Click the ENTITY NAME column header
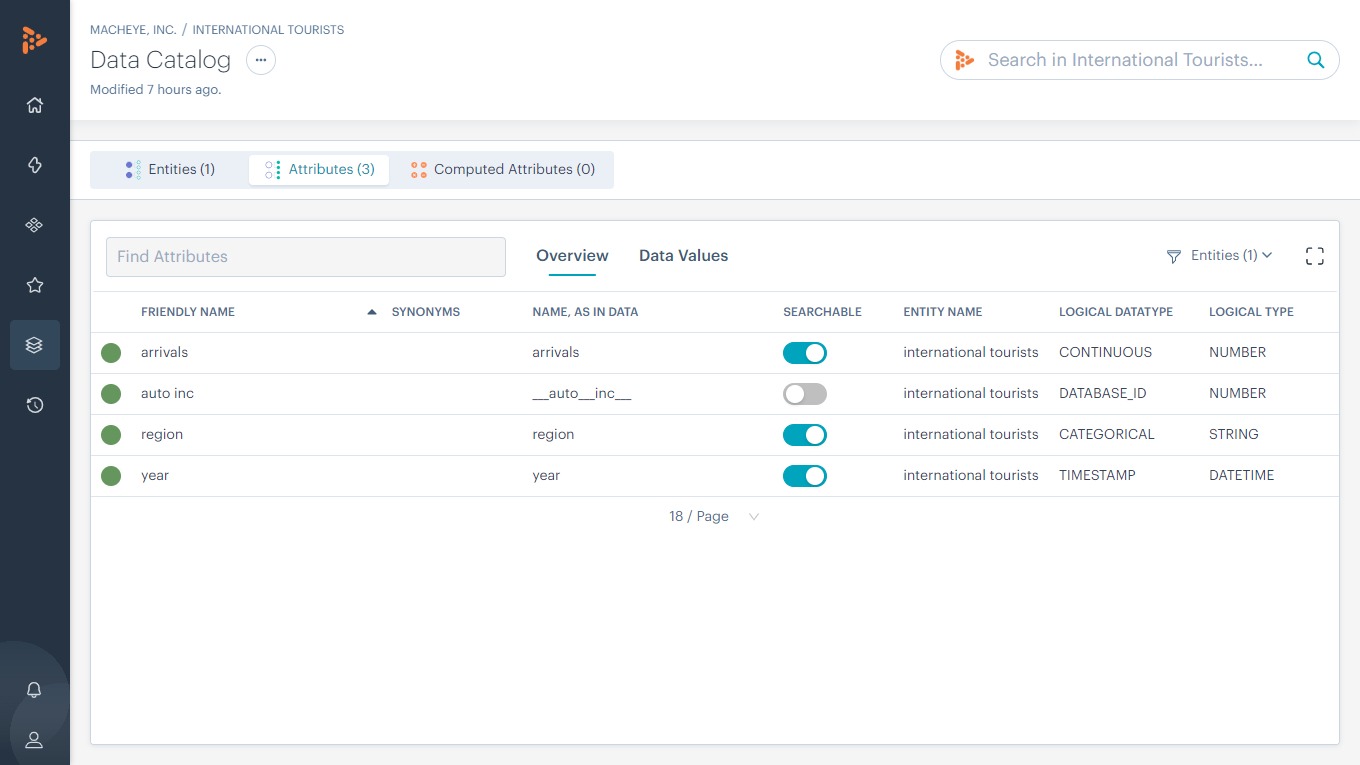 click(x=943, y=312)
